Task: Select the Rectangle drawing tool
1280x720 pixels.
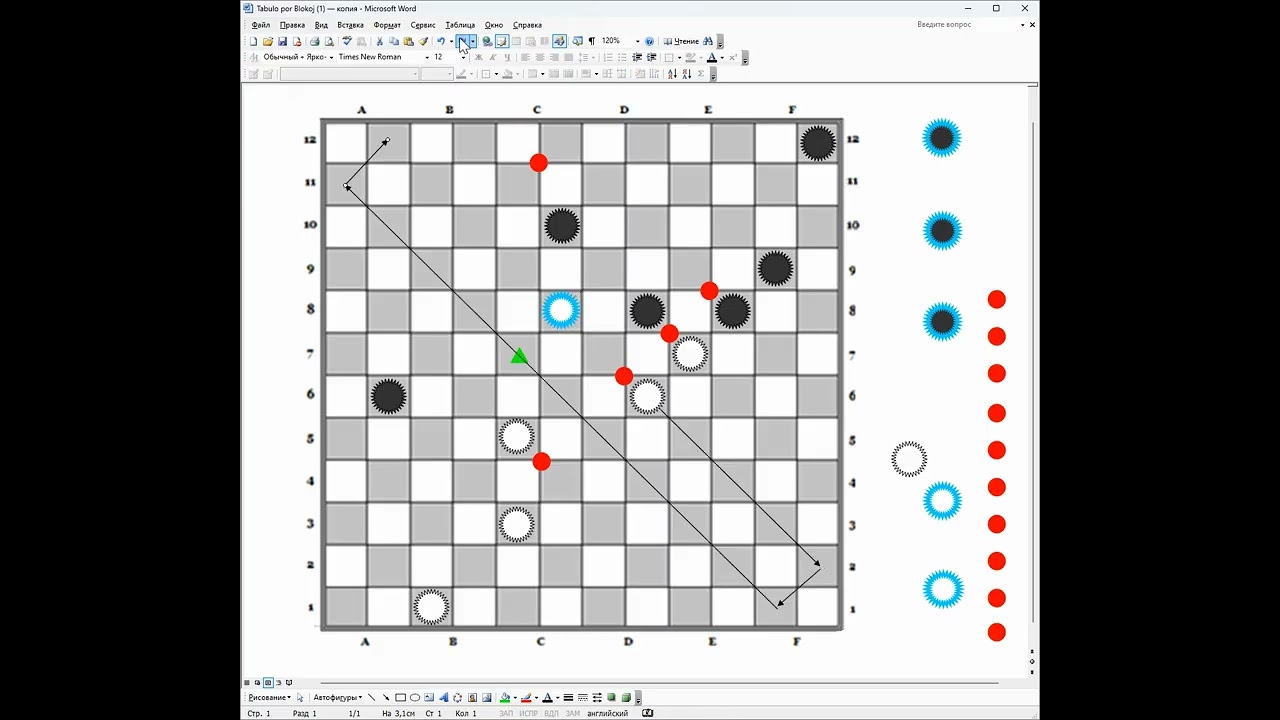Action: click(x=401, y=697)
